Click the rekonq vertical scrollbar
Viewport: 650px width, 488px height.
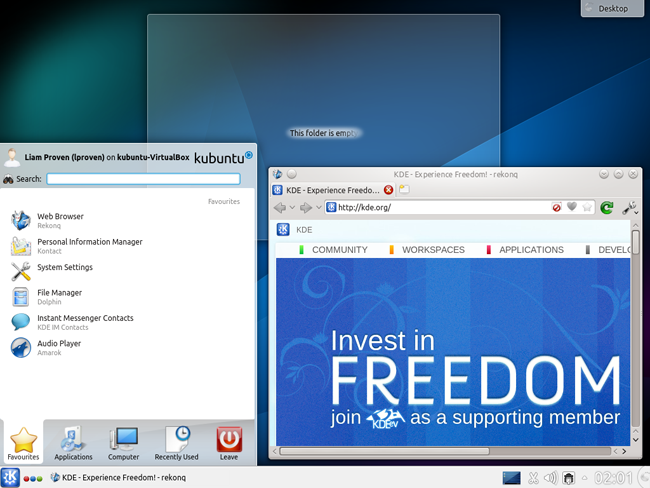[x=635, y=328]
